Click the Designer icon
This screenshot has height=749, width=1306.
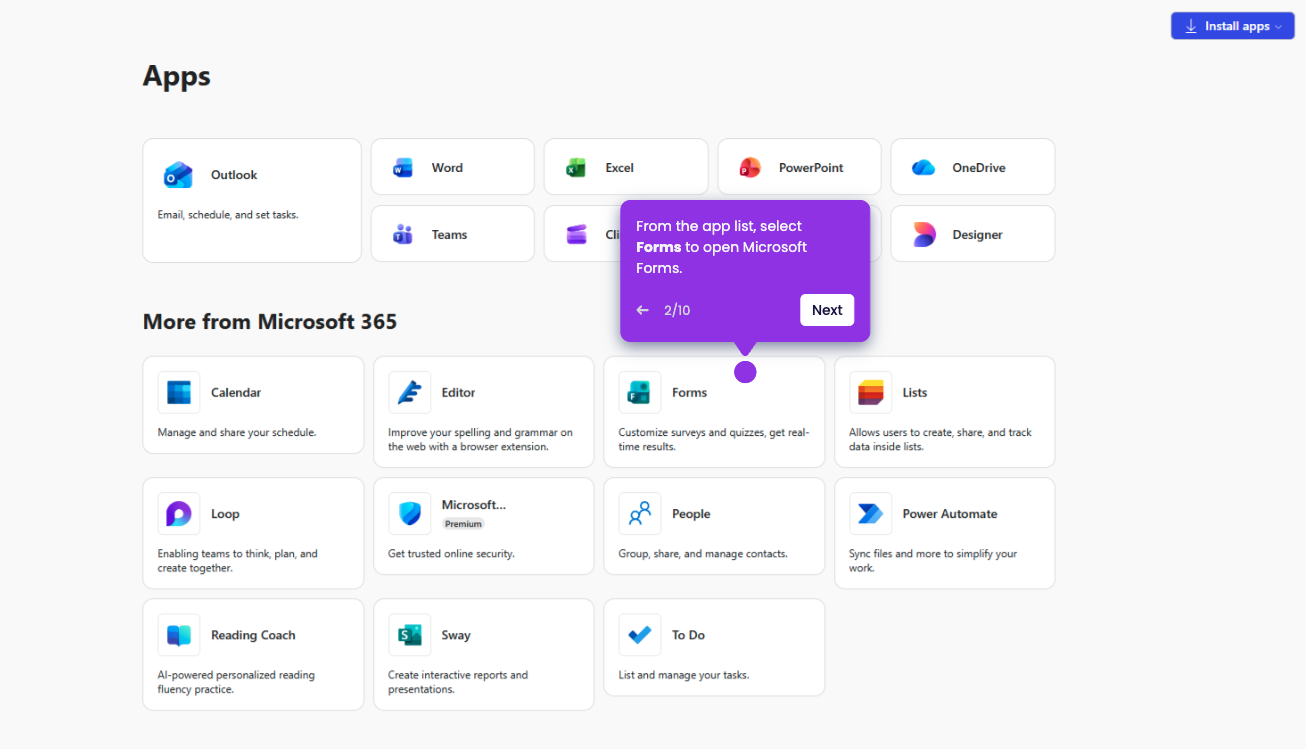923,235
